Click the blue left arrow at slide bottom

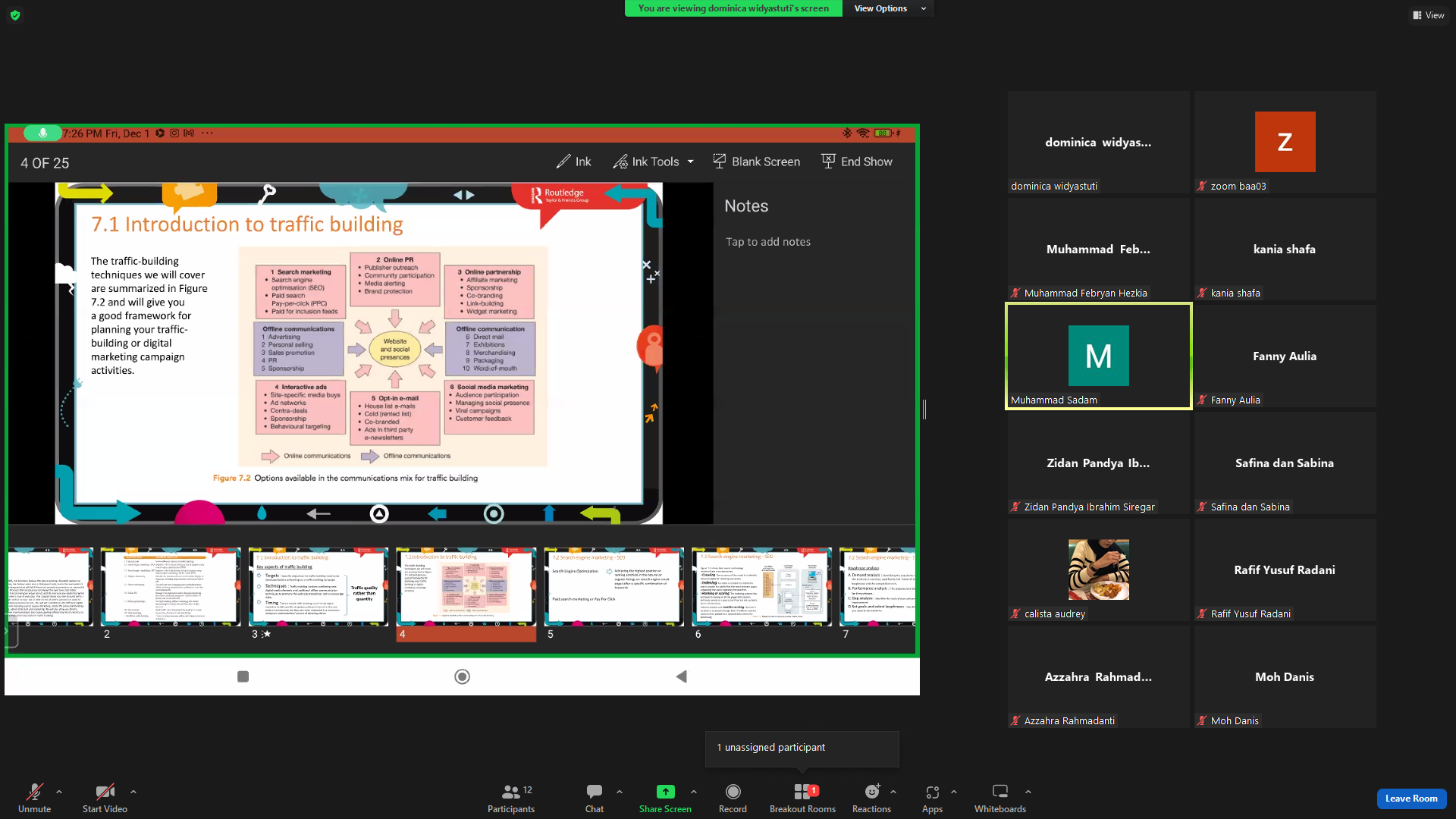(x=438, y=514)
